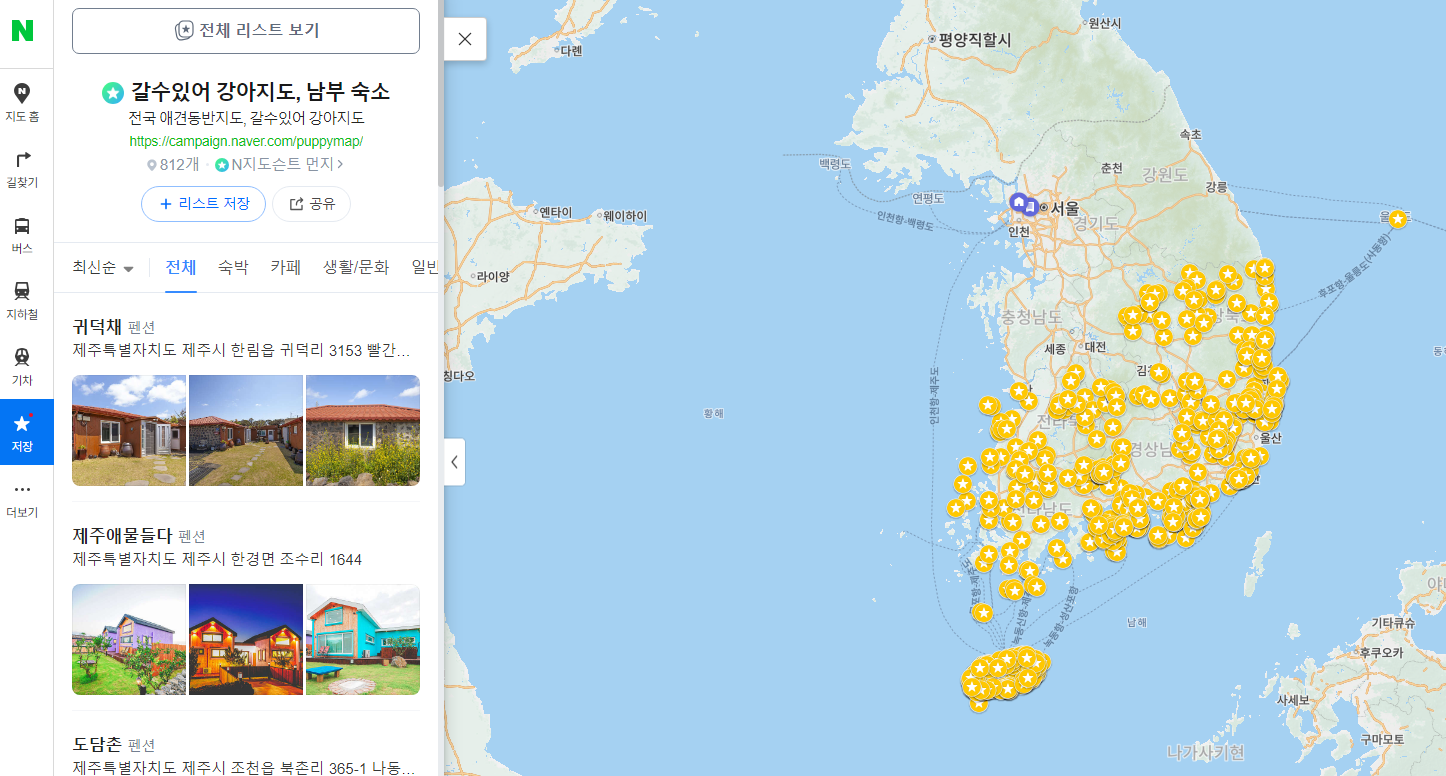This screenshot has height=776, width=1446.
Task: Click the 평양직할시 label on map
Action: pyautogui.click(x=975, y=40)
